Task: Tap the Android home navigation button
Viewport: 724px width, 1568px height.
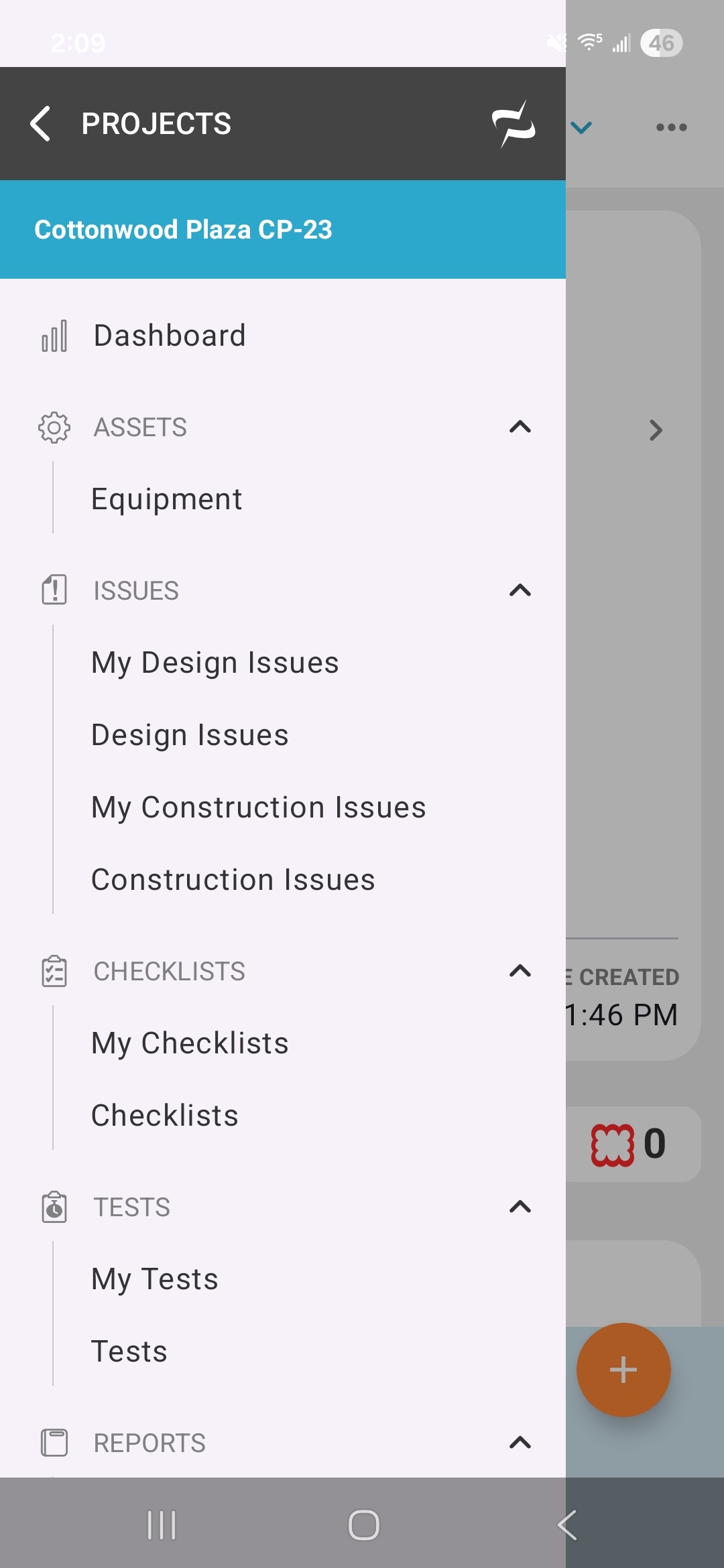Action: [364, 1525]
